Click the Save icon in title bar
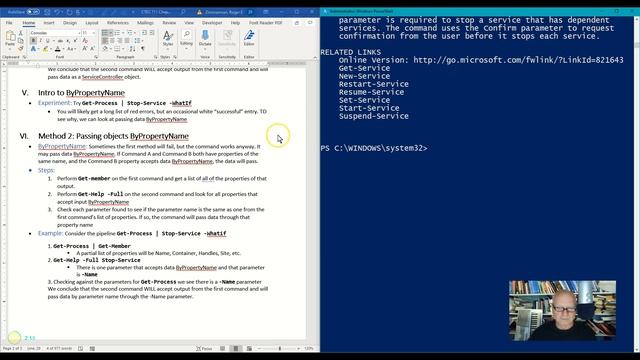This screenshot has width=640, height=360. point(47,12)
